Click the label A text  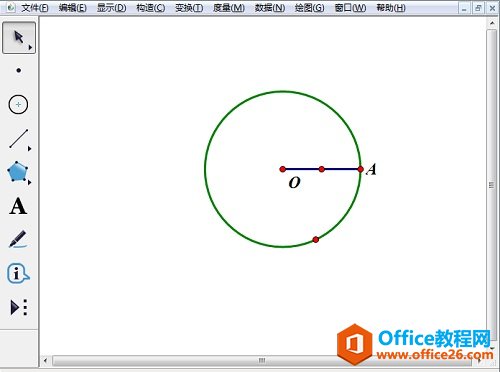(x=371, y=169)
